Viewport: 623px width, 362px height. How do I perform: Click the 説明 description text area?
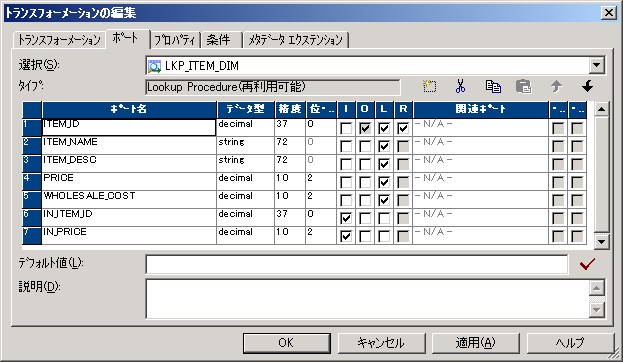point(368,299)
